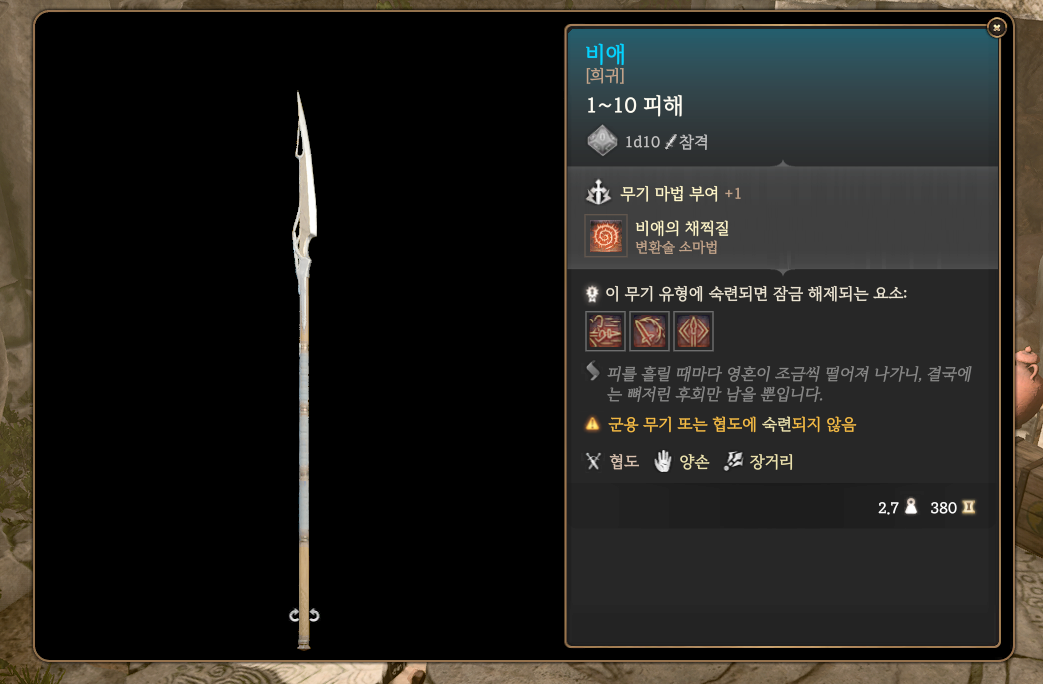Click the 양손 two-handed hand icon

pos(663,461)
